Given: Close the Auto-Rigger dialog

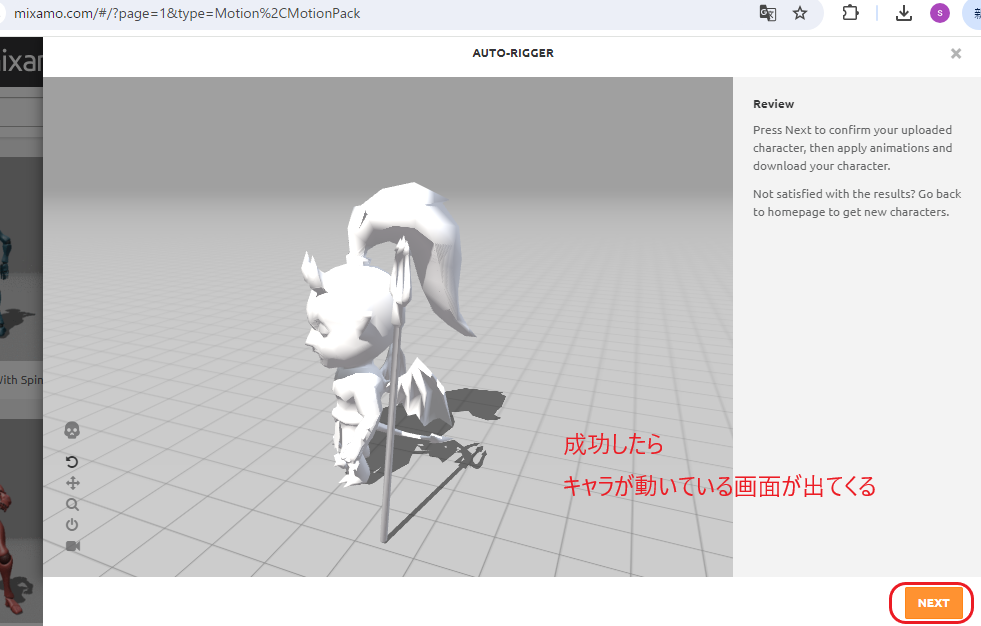Looking at the screenshot, I should tap(955, 54).
